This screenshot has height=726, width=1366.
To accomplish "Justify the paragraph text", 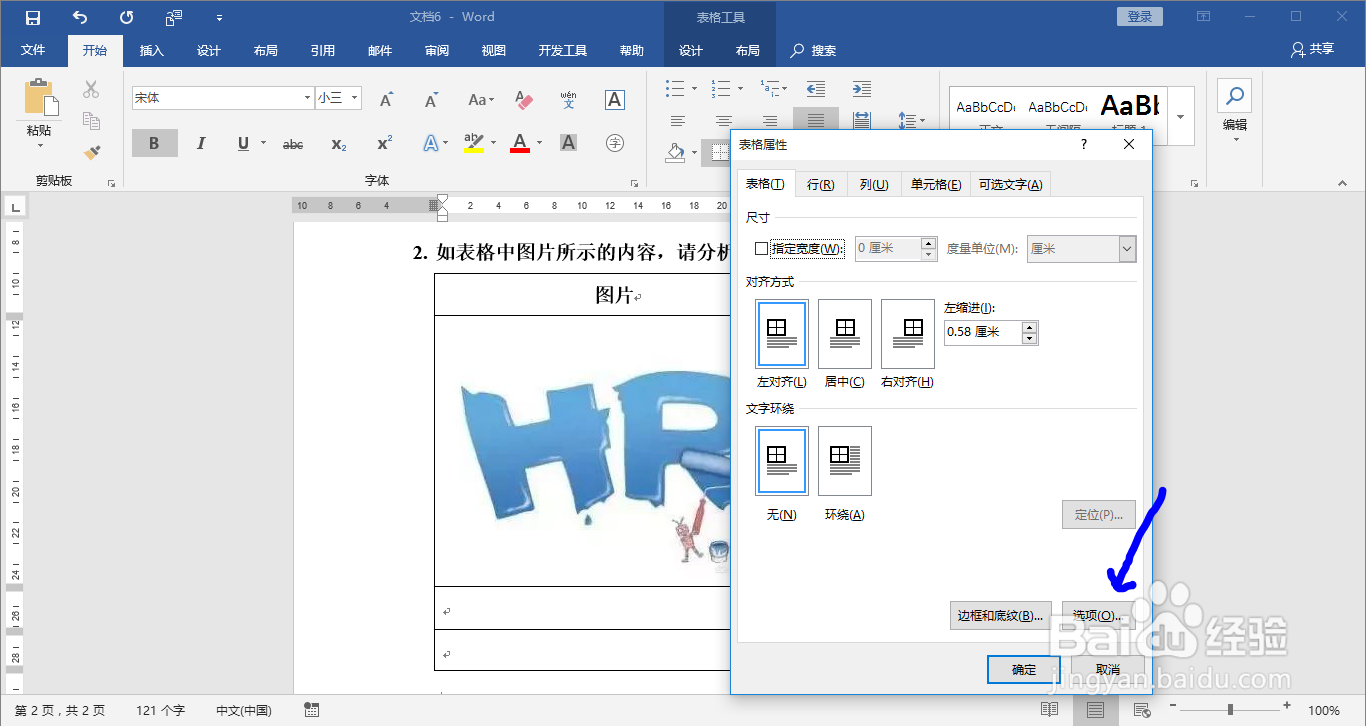I will click(816, 121).
